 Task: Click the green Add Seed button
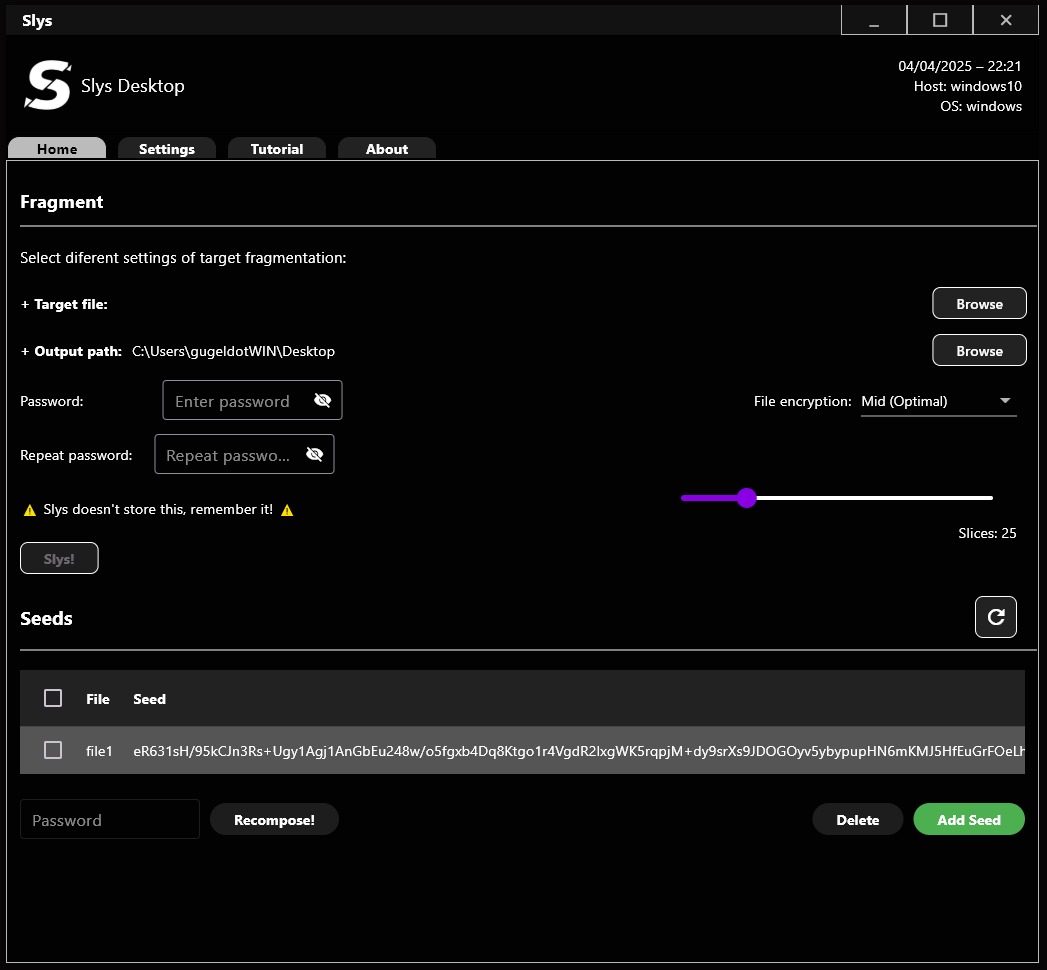(968, 819)
